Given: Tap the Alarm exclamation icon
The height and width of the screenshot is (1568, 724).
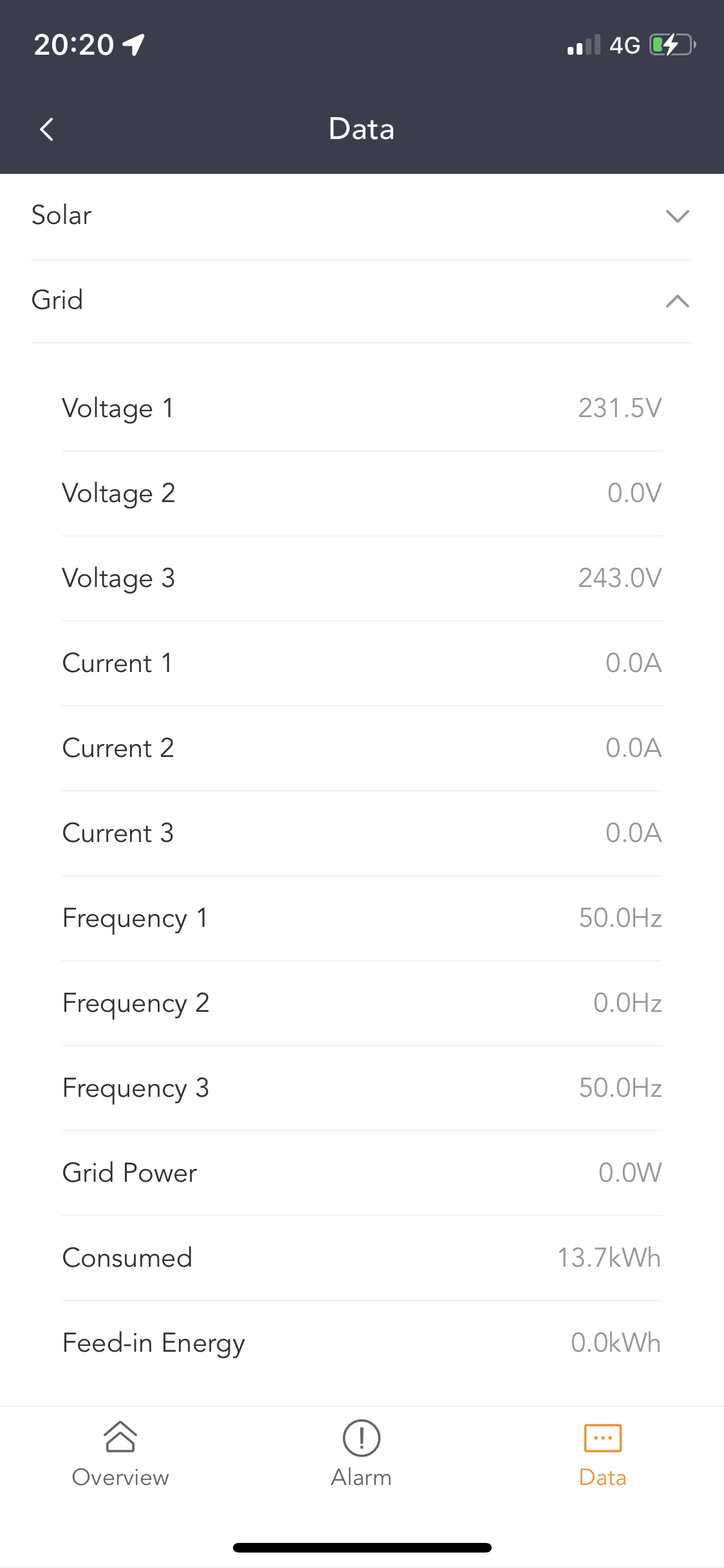Looking at the screenshot, I should [x=362, y=1438].
